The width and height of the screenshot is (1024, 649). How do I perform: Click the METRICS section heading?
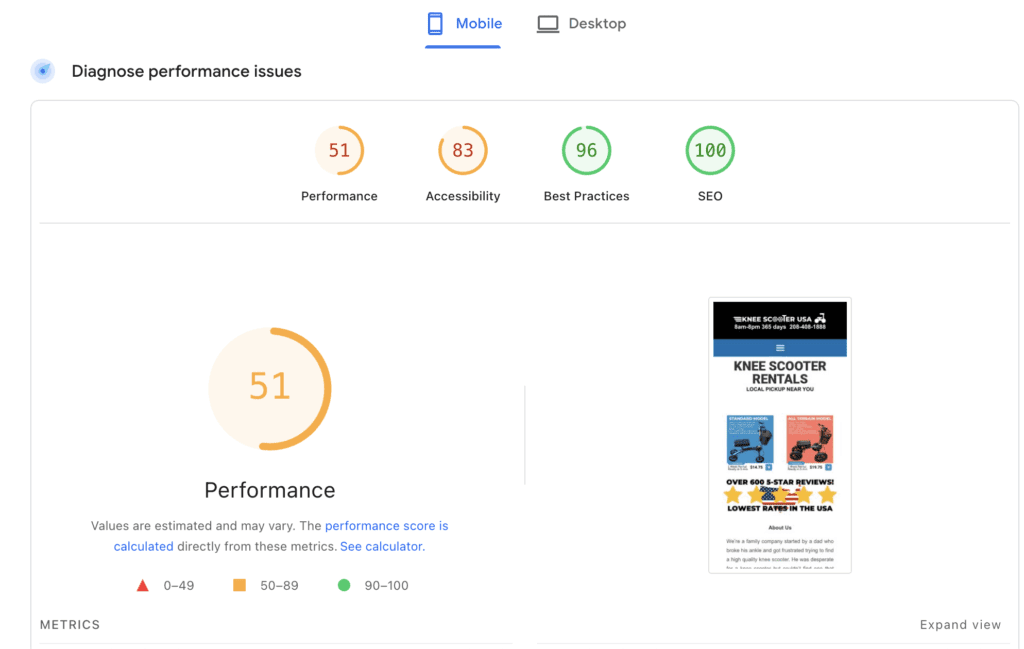click(x=70, y=625)
